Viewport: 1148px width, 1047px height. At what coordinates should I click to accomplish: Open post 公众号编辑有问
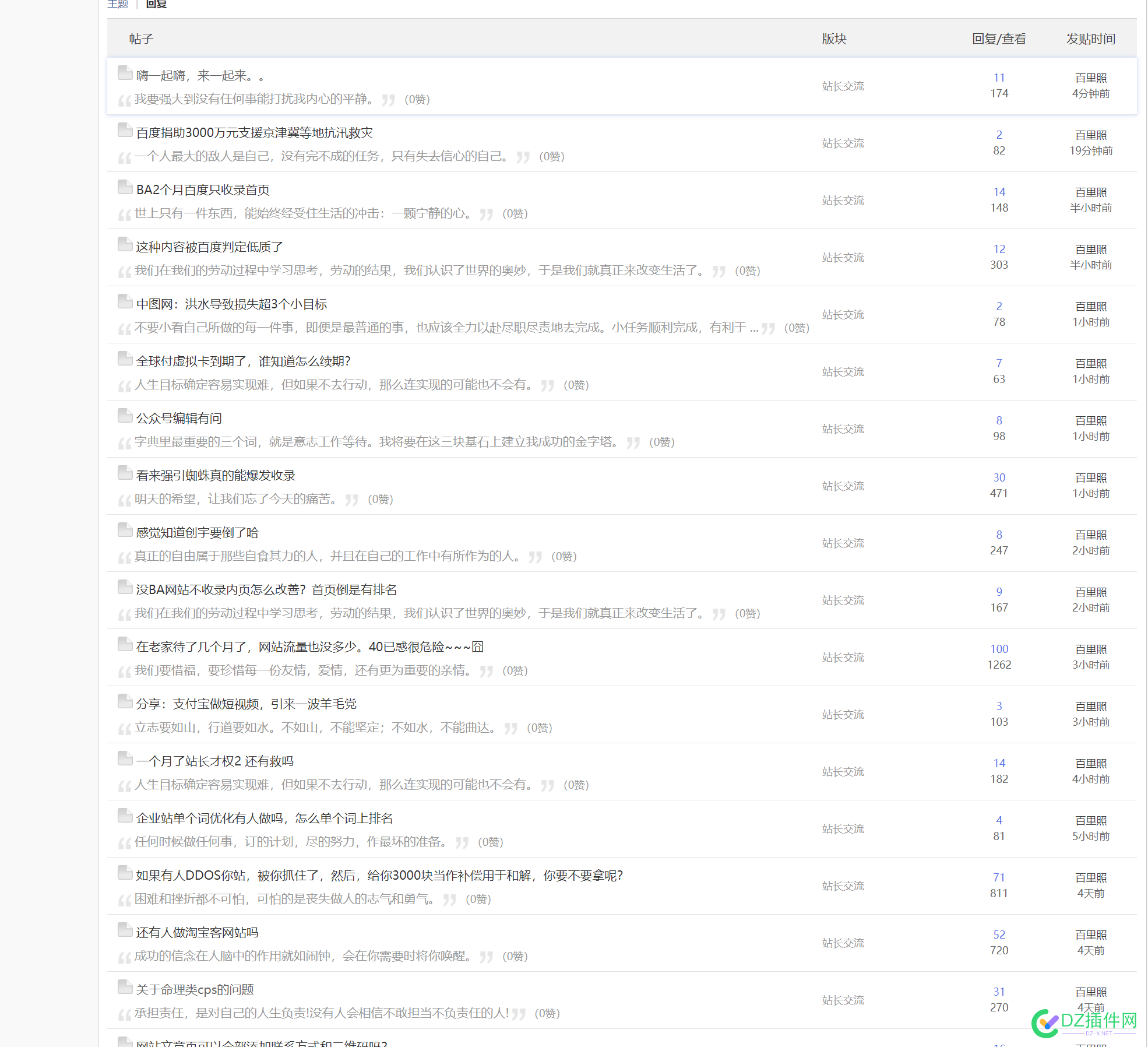pos(179,419)
